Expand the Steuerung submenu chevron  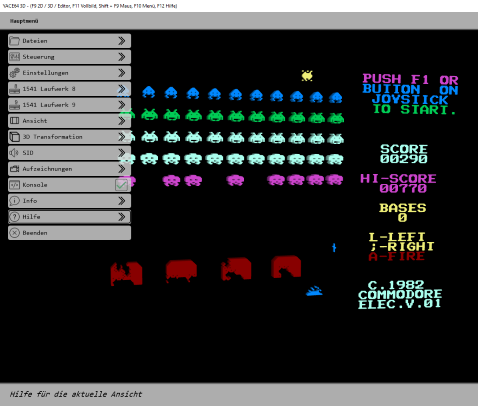click(122, 57)
